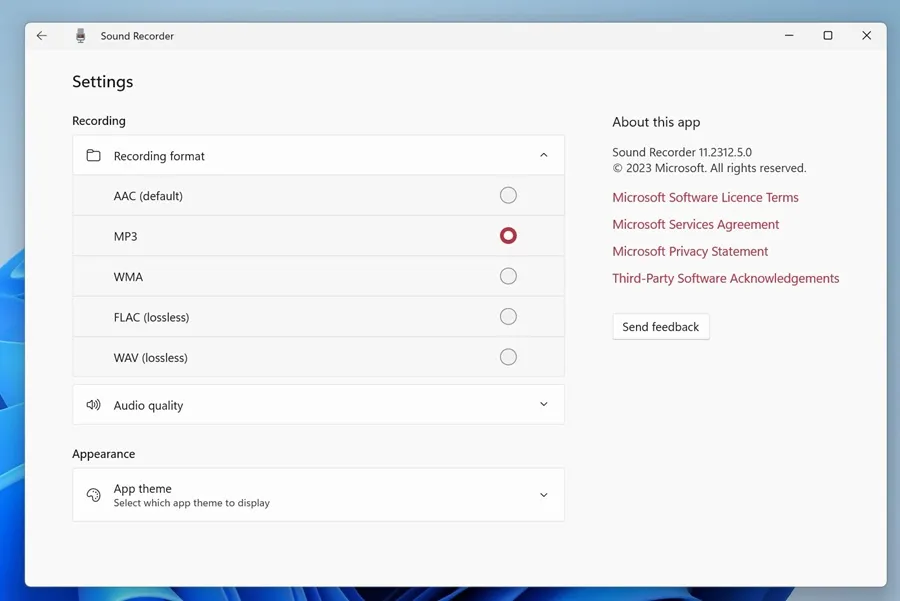The width and height of the screenshot is (900, 601).
Task: Click the App theme title text
Action: click(x=142, y=488)
